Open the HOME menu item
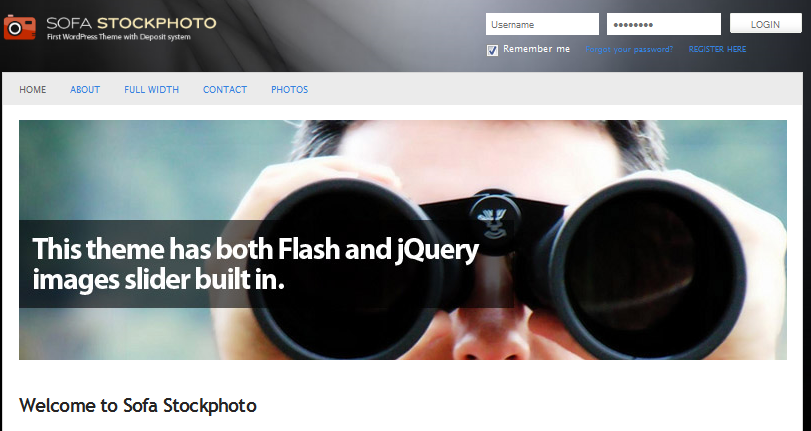 coord(33,90)
